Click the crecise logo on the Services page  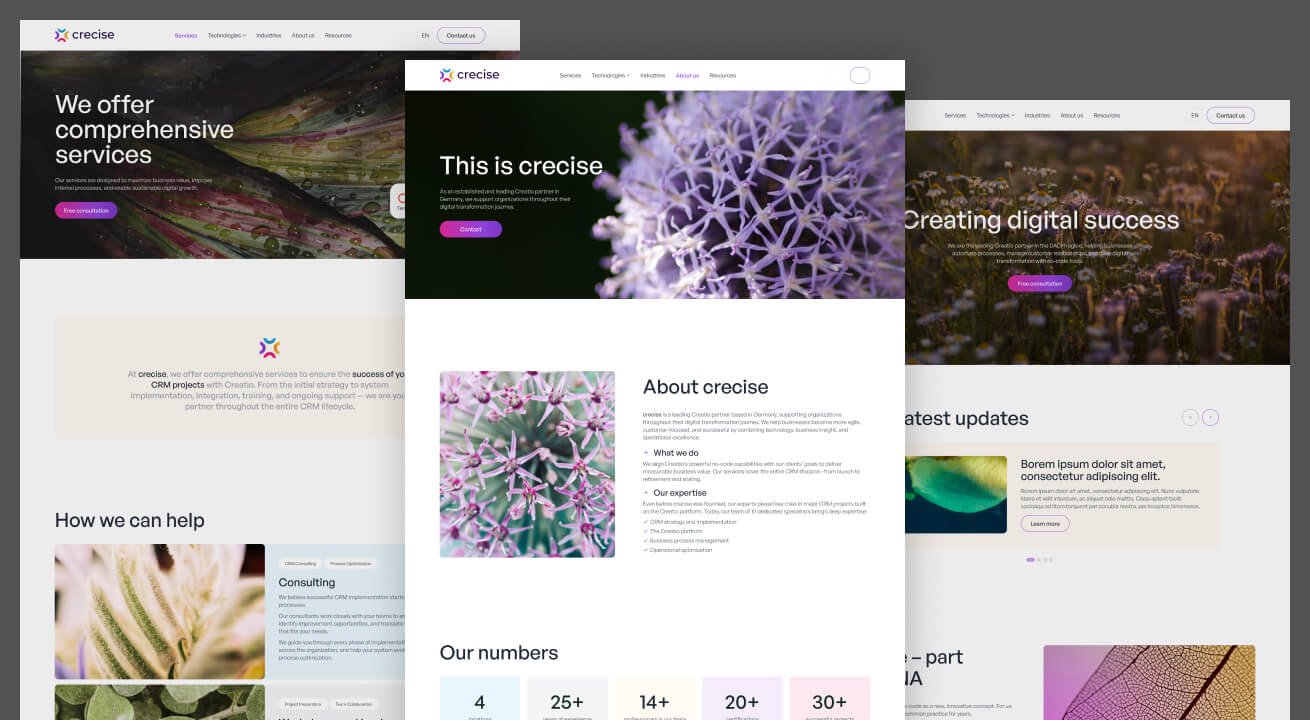(x=85, y=34)
